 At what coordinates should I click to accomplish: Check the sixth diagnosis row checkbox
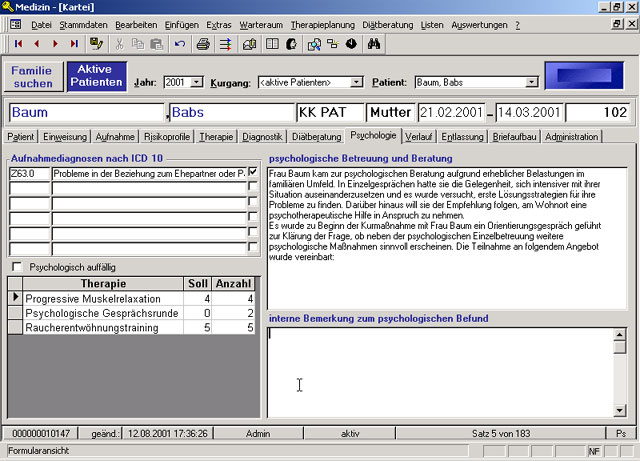click(253, 247)
